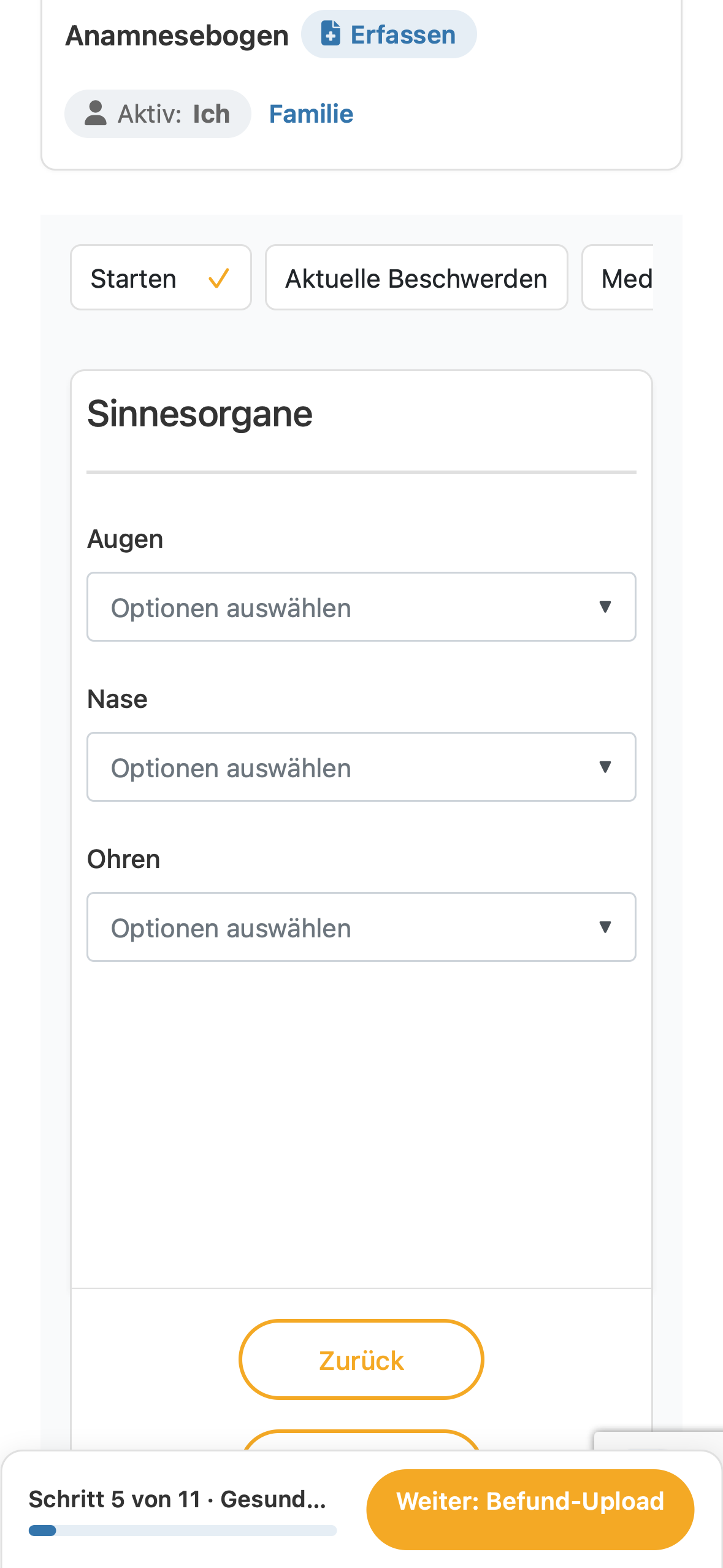Click the orange checkmark on Starten
723x1568 pixels.
pos(219,278)
